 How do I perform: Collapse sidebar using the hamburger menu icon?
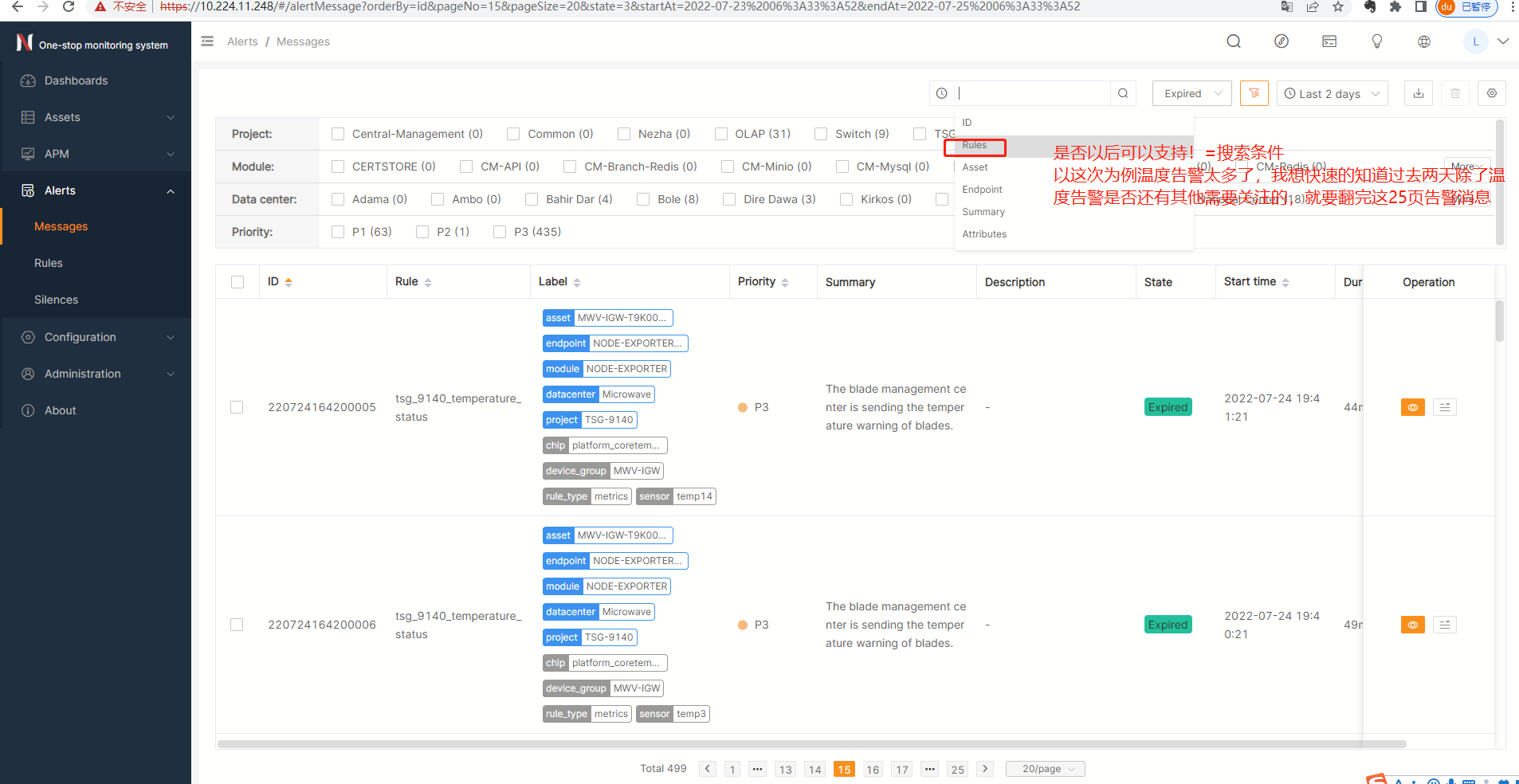coord(207,41)
